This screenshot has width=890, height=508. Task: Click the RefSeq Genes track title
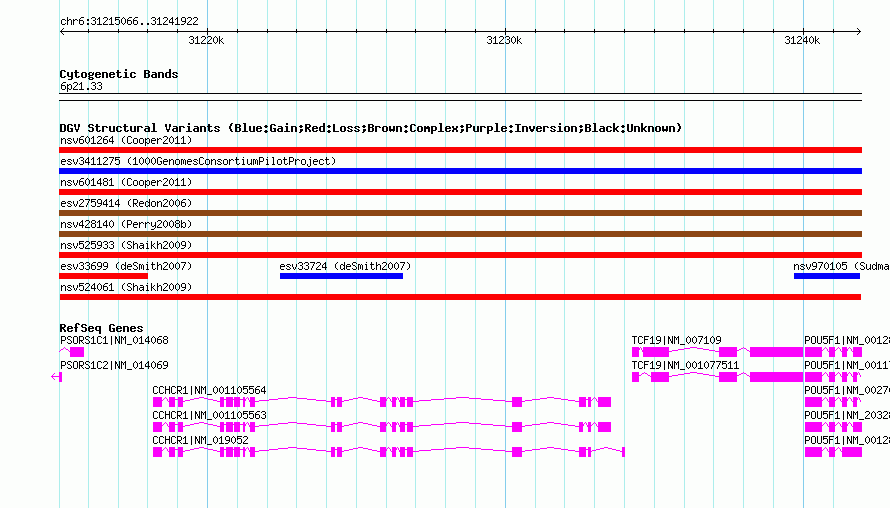pos(101,328)
